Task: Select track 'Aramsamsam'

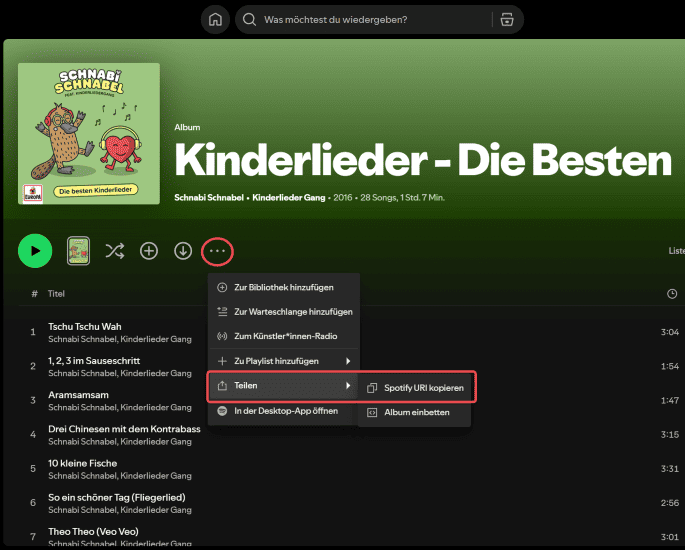Action: click(78, 395)
